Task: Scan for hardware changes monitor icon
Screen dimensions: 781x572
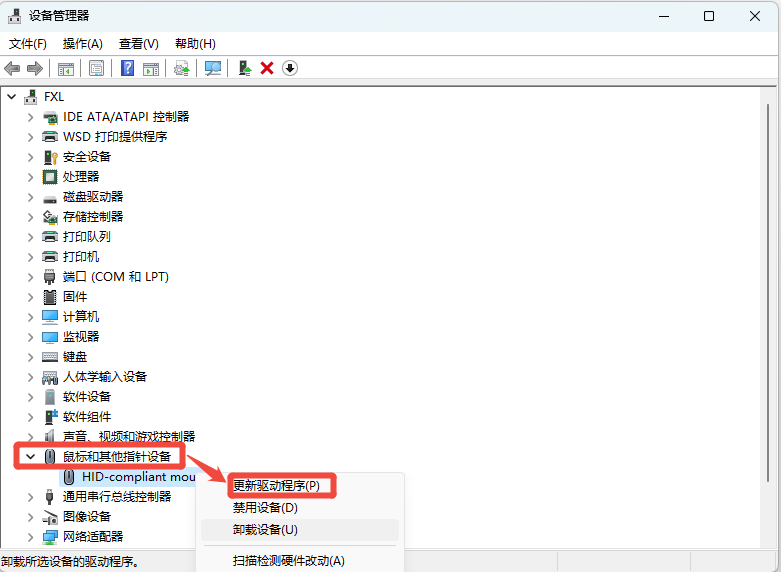Action: point(213,68)
